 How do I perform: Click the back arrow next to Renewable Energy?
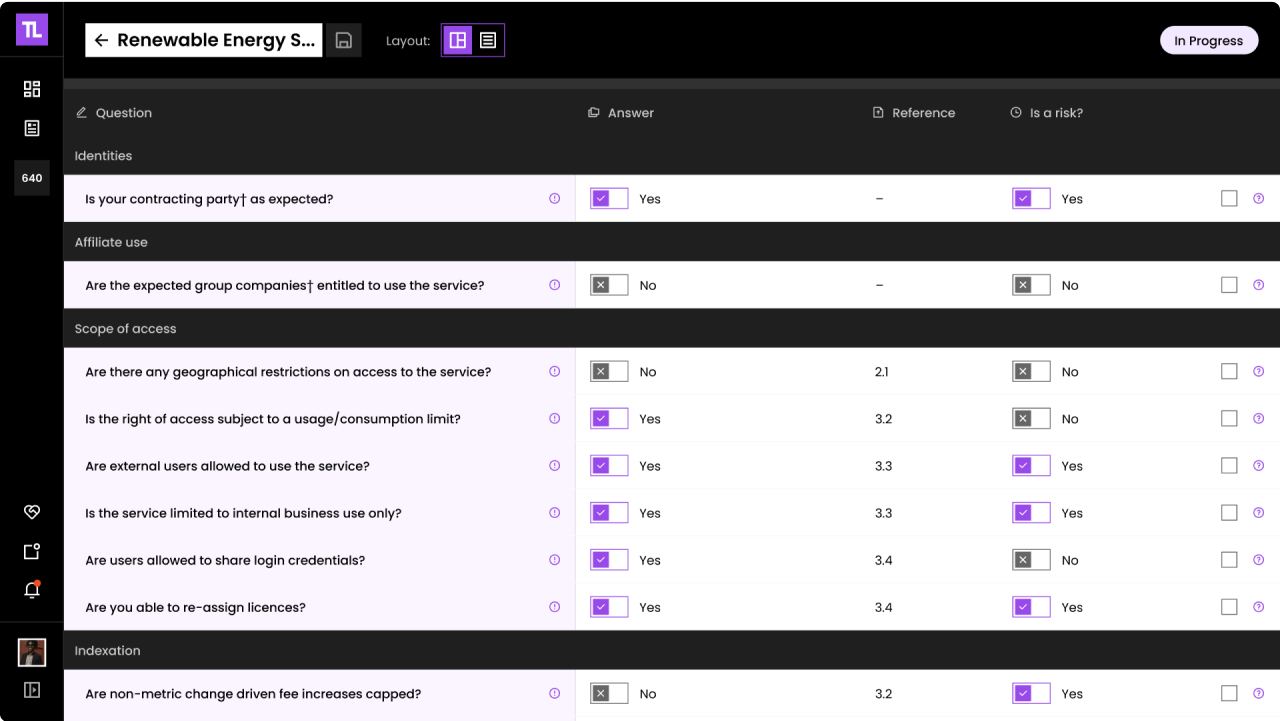pyautogui.click(x=101, y=40)
